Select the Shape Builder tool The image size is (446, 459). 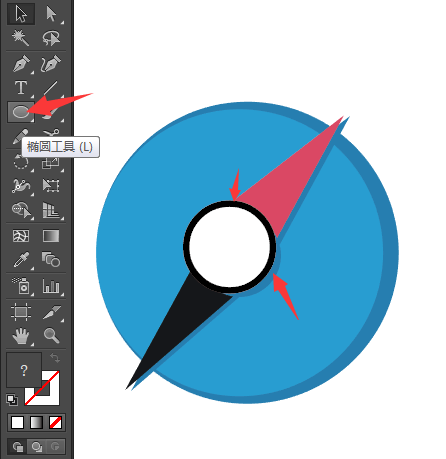tap(21, 210)
